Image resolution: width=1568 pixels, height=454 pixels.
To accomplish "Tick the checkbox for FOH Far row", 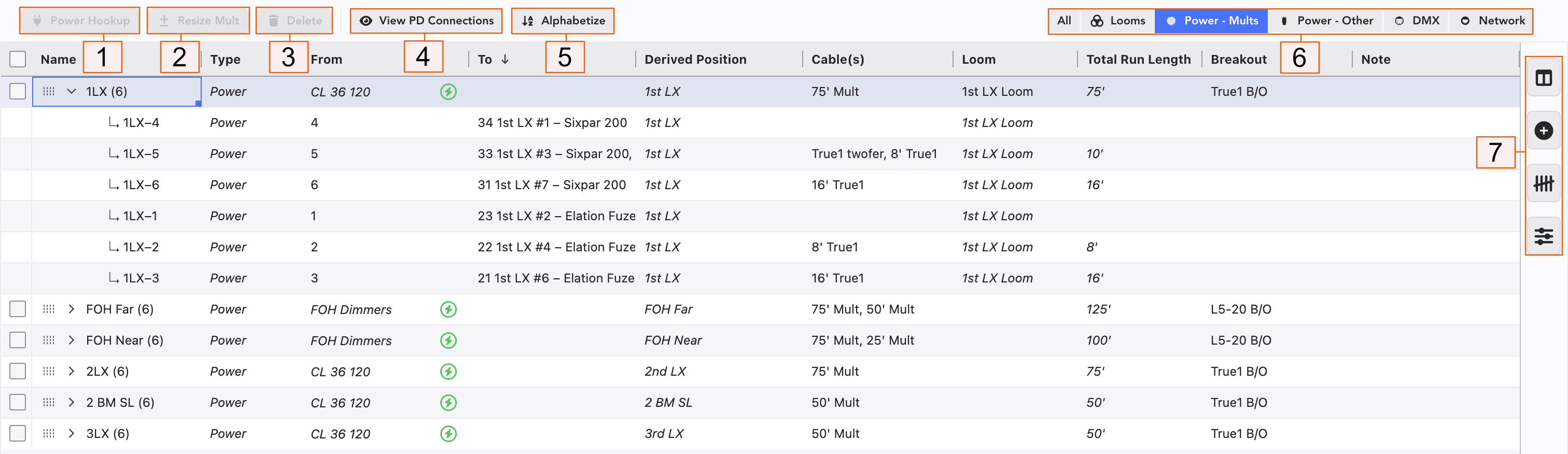I will pyautogui.click(x=18, y=309).
